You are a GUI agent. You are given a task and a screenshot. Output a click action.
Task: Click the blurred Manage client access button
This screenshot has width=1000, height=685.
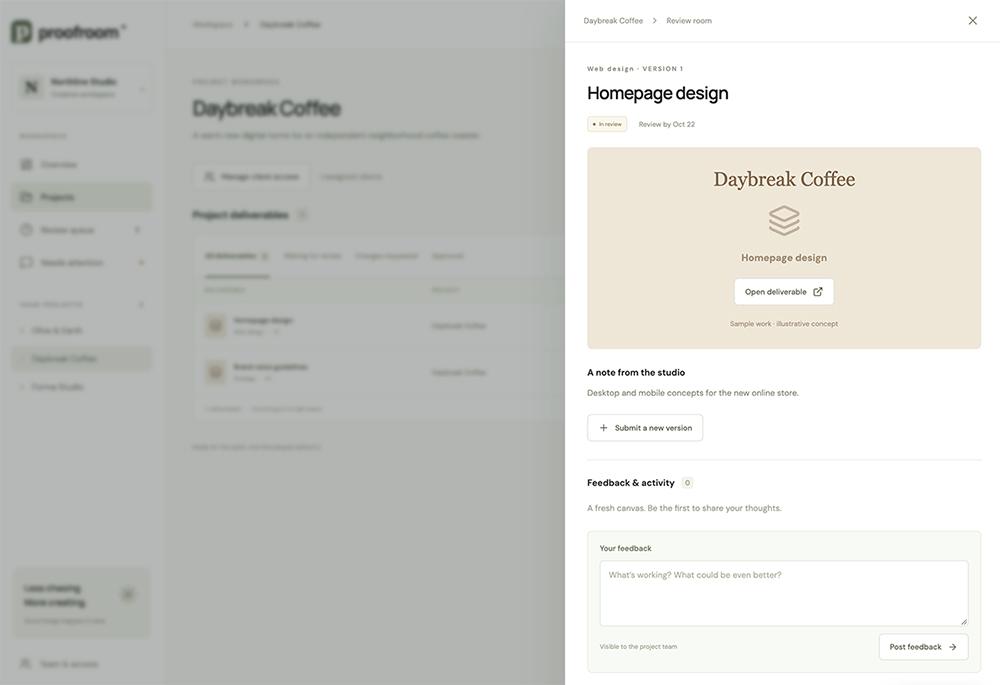(x=252, y=176)
